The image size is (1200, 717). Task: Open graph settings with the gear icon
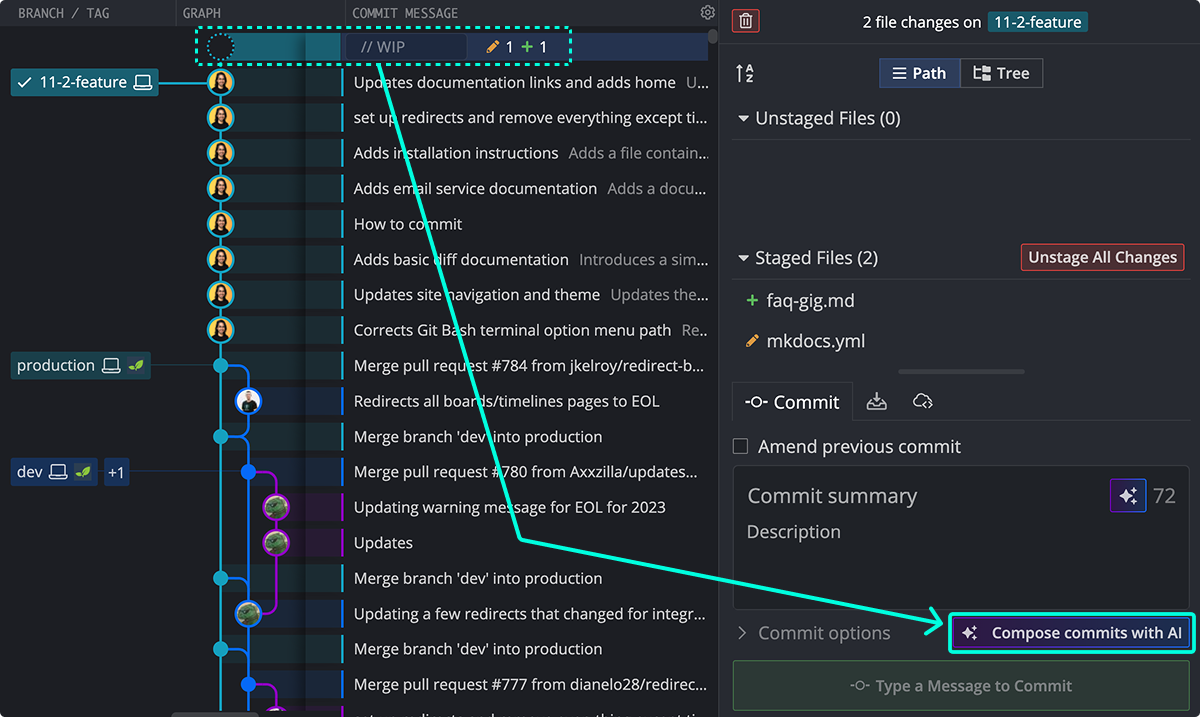708,12
